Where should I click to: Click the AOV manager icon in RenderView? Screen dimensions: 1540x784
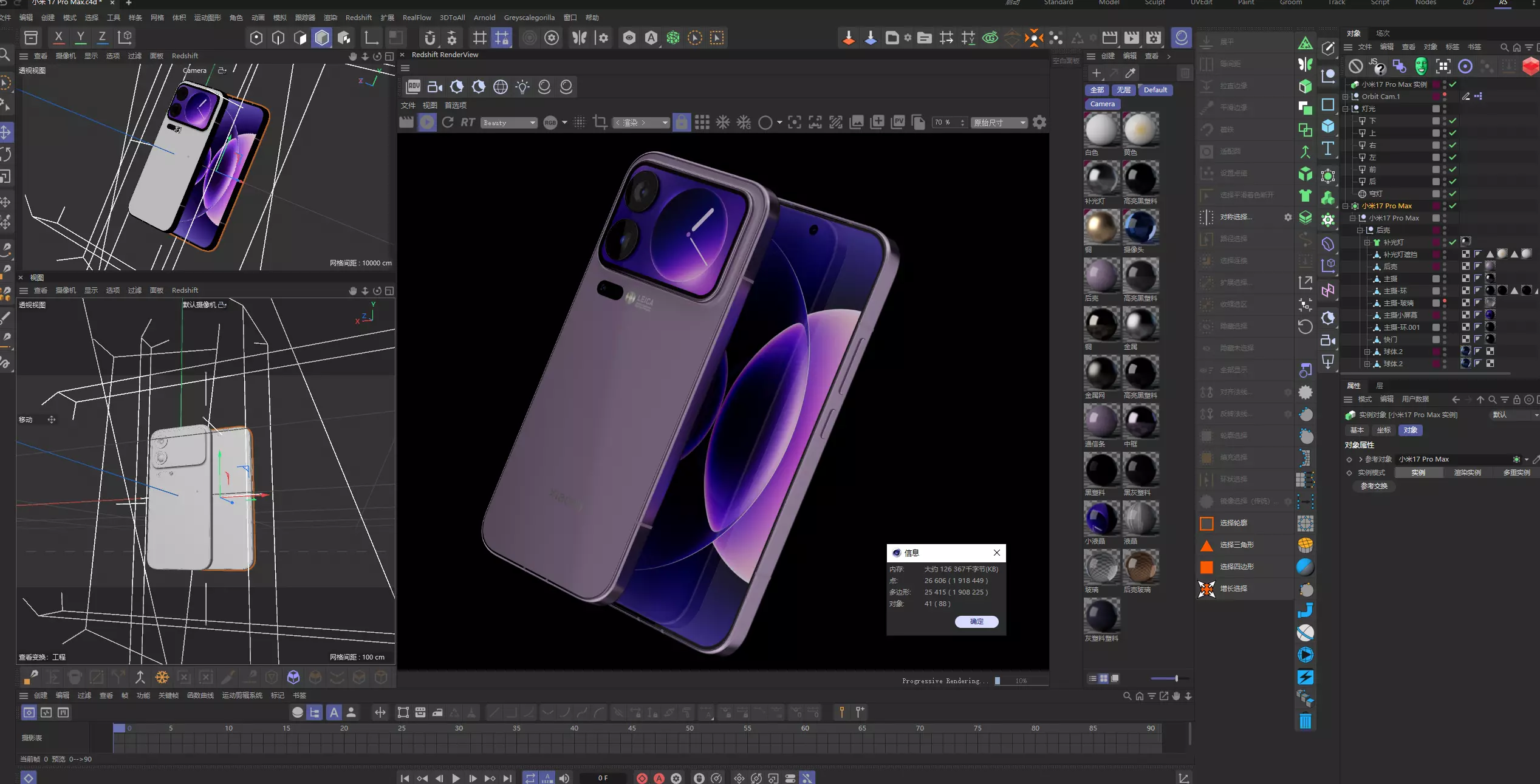point(413,87)
